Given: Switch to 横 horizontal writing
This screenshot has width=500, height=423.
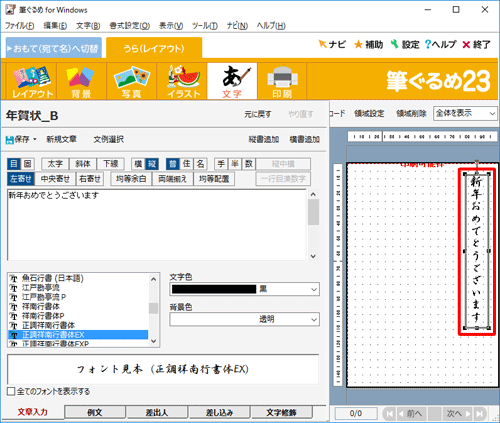Looking at the screenshot, I should click(x=138, y=164).
